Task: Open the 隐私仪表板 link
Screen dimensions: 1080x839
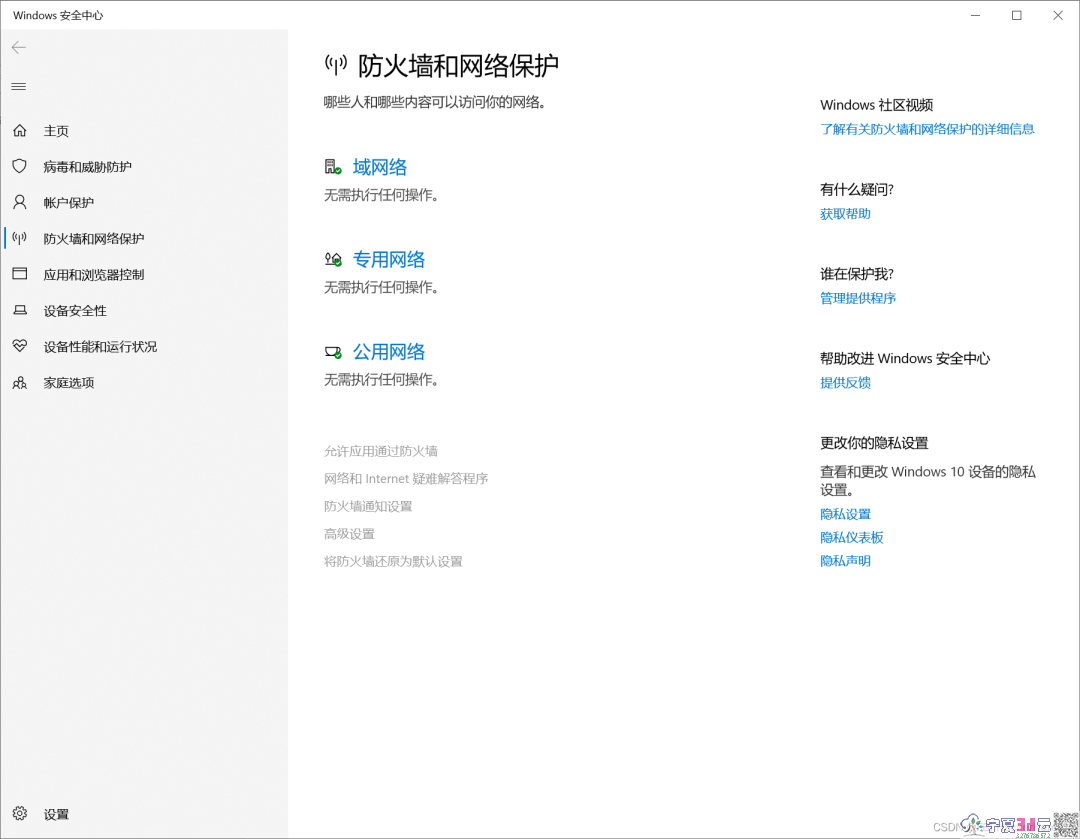Action: click(x=851, y=537)
